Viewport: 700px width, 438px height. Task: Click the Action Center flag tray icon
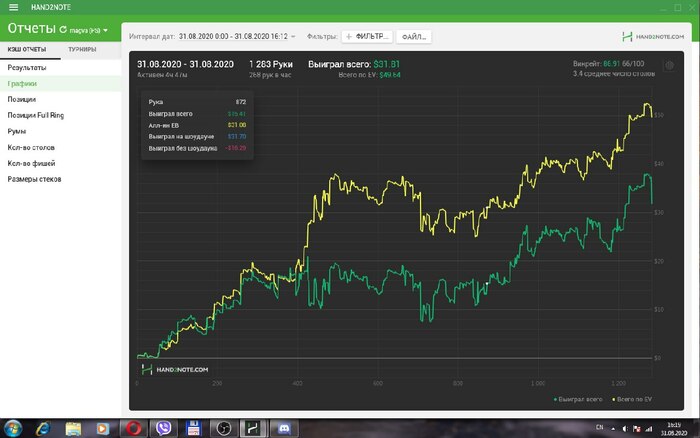pos(637,429)
